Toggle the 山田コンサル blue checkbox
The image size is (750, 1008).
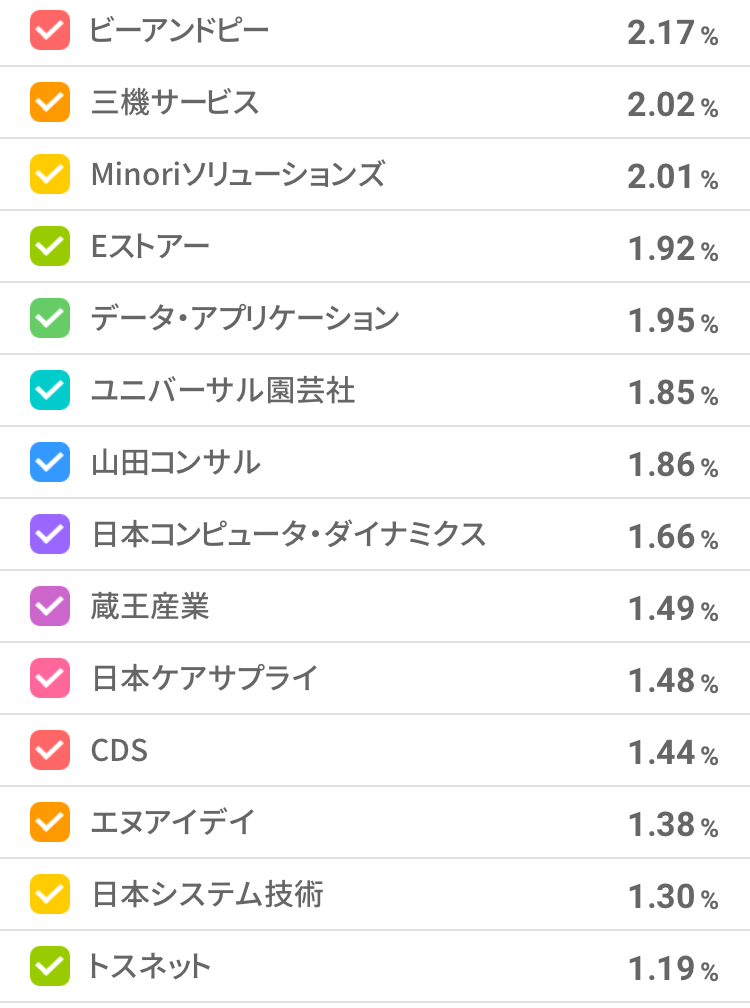coord(50,462)
